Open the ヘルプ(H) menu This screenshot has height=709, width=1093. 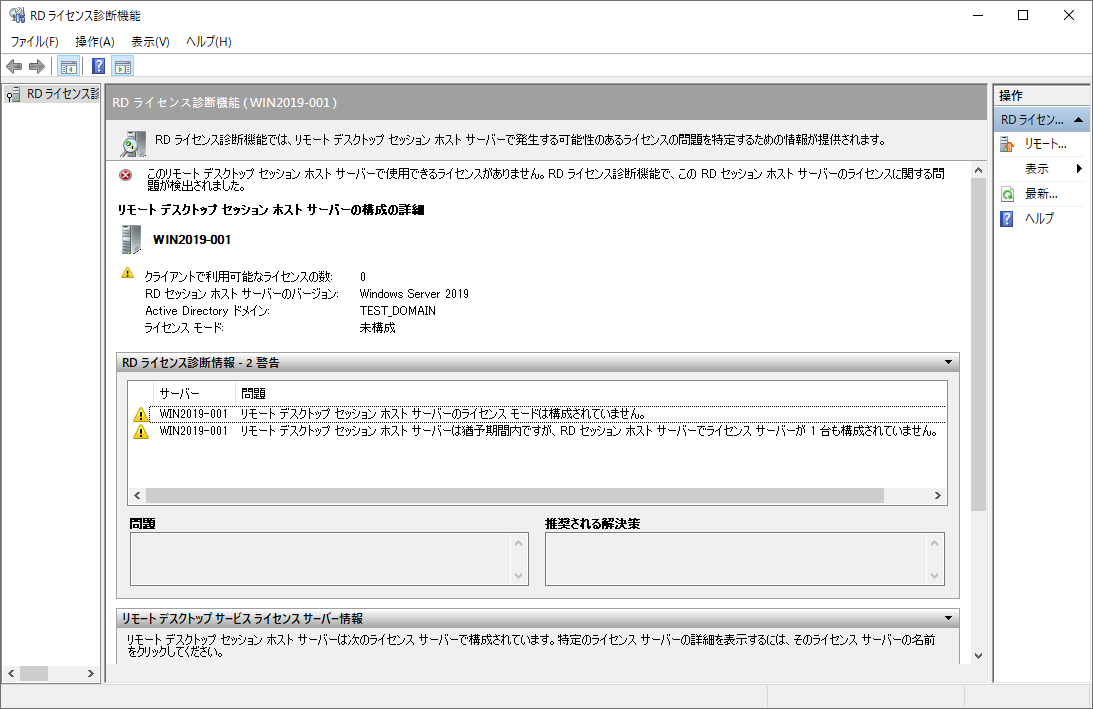tap(208, 42)
